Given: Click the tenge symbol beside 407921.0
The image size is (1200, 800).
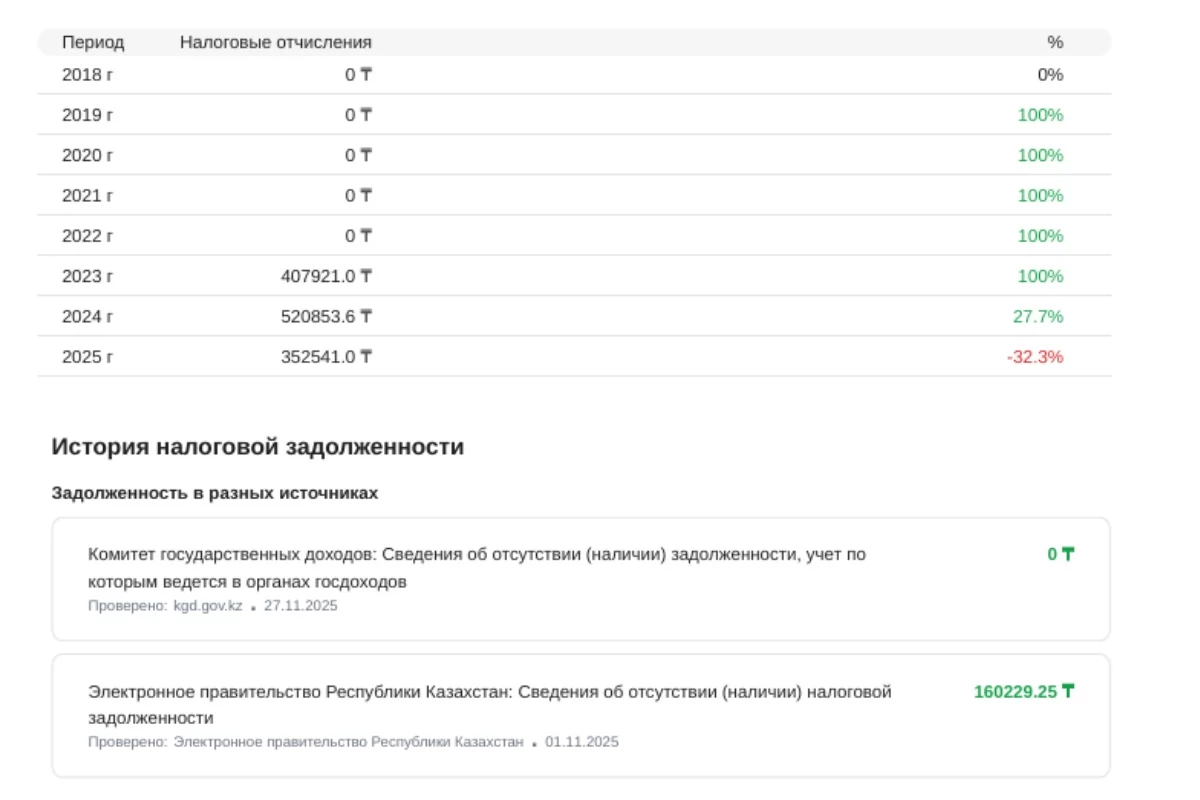Looking at the screenshot, I should pos(366,276).
